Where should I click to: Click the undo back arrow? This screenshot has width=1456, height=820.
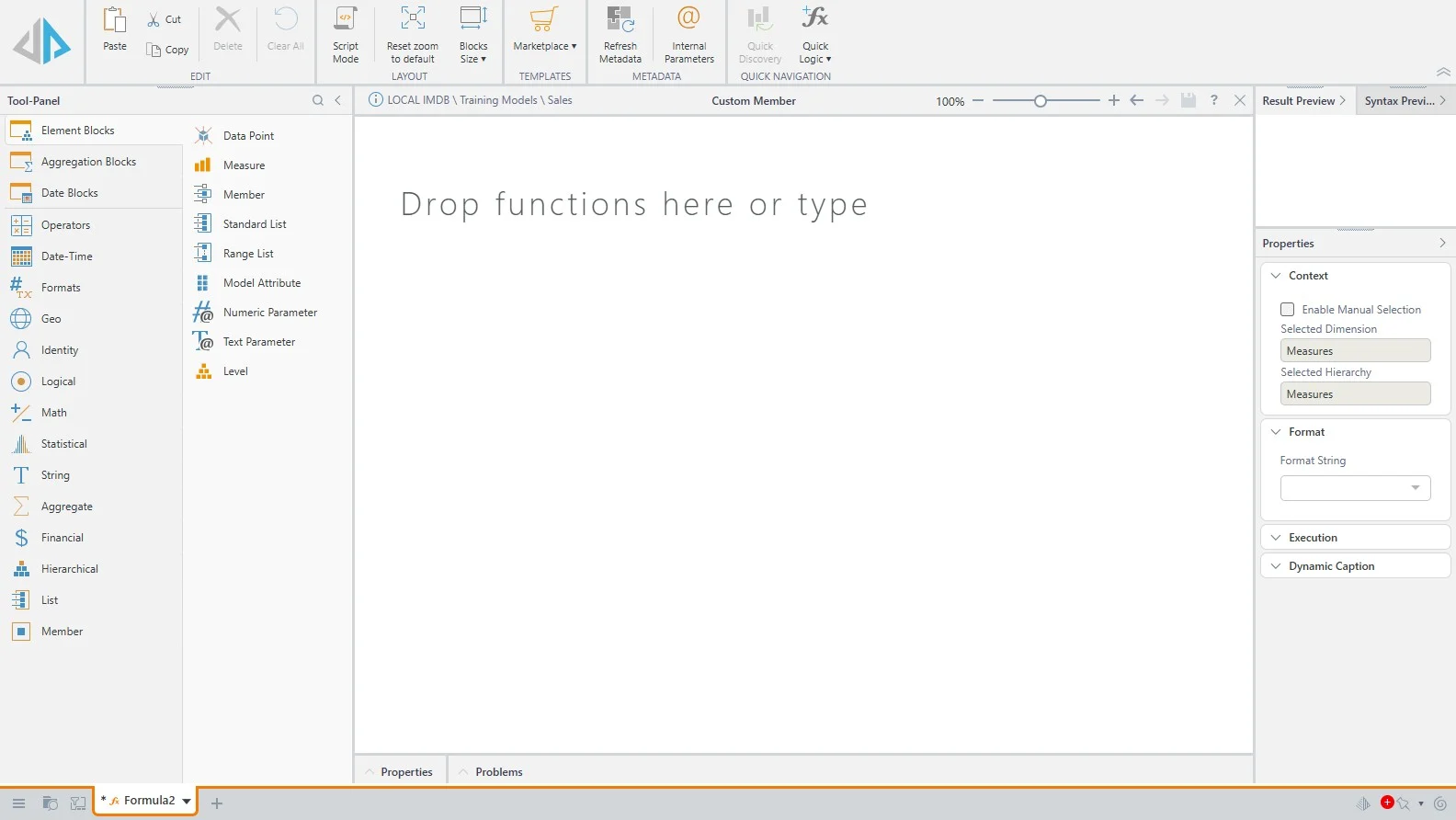(x=1137, y=100)
